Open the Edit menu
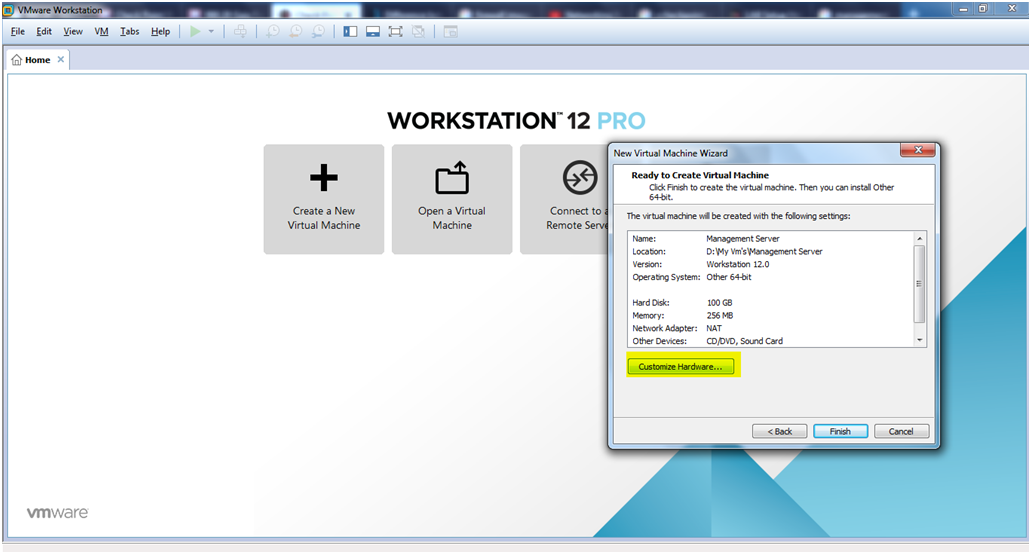Screen dimensions: 1031x554 44,32
